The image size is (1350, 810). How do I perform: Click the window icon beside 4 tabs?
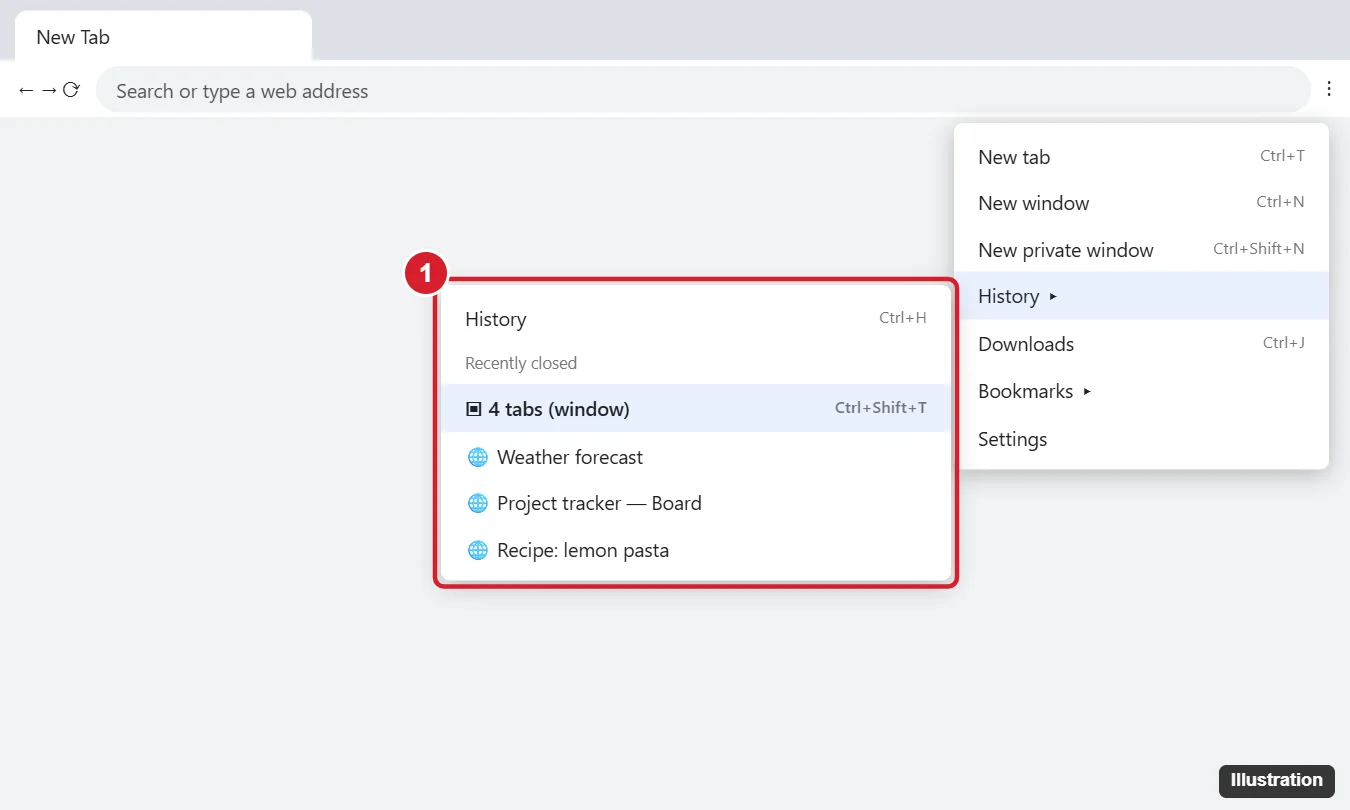(474, 409)
